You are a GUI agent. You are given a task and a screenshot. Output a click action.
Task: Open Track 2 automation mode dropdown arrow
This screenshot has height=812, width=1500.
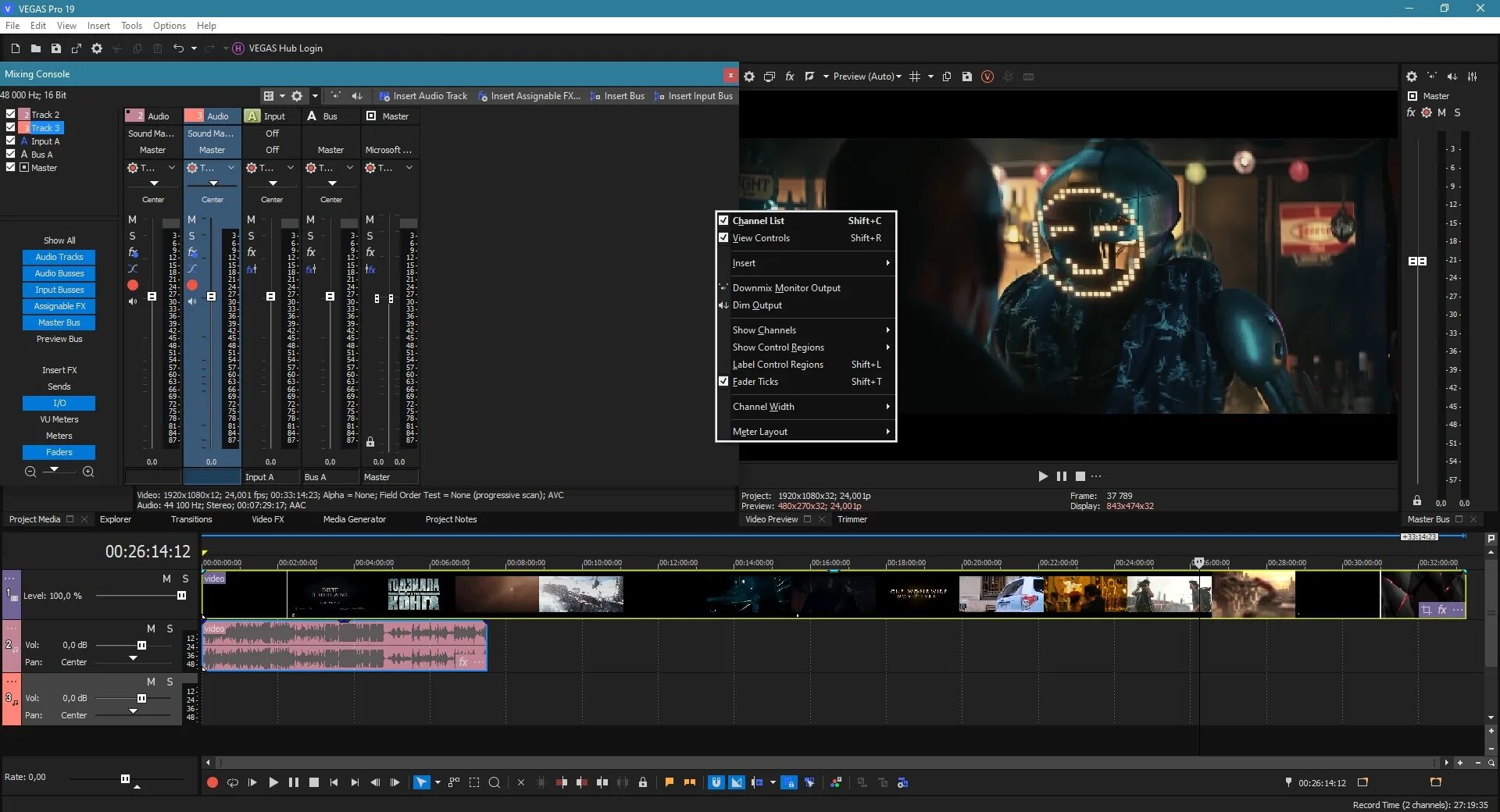172,168
